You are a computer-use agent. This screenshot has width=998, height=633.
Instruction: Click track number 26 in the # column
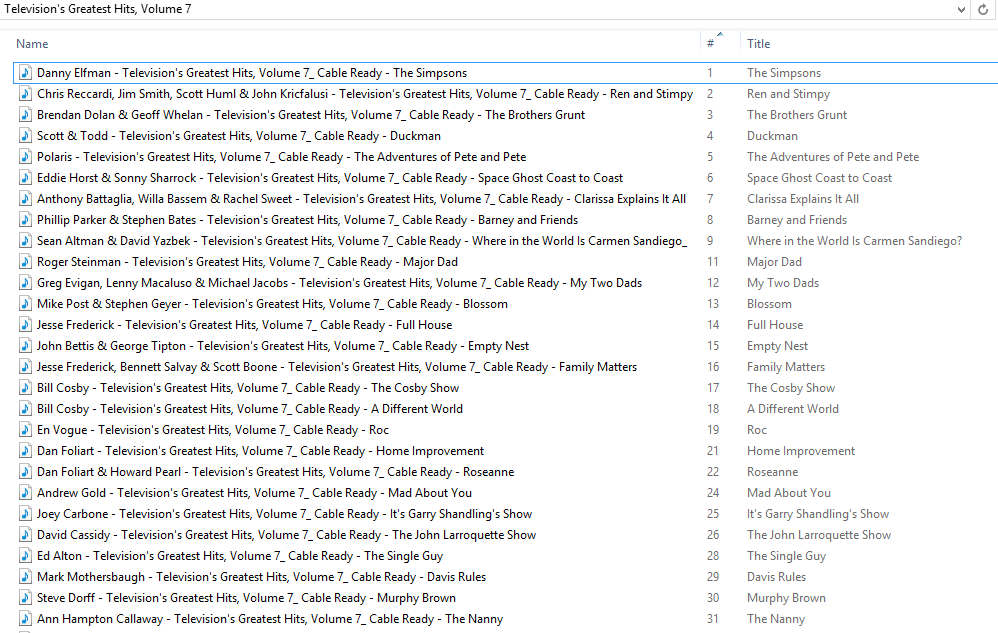713,535
